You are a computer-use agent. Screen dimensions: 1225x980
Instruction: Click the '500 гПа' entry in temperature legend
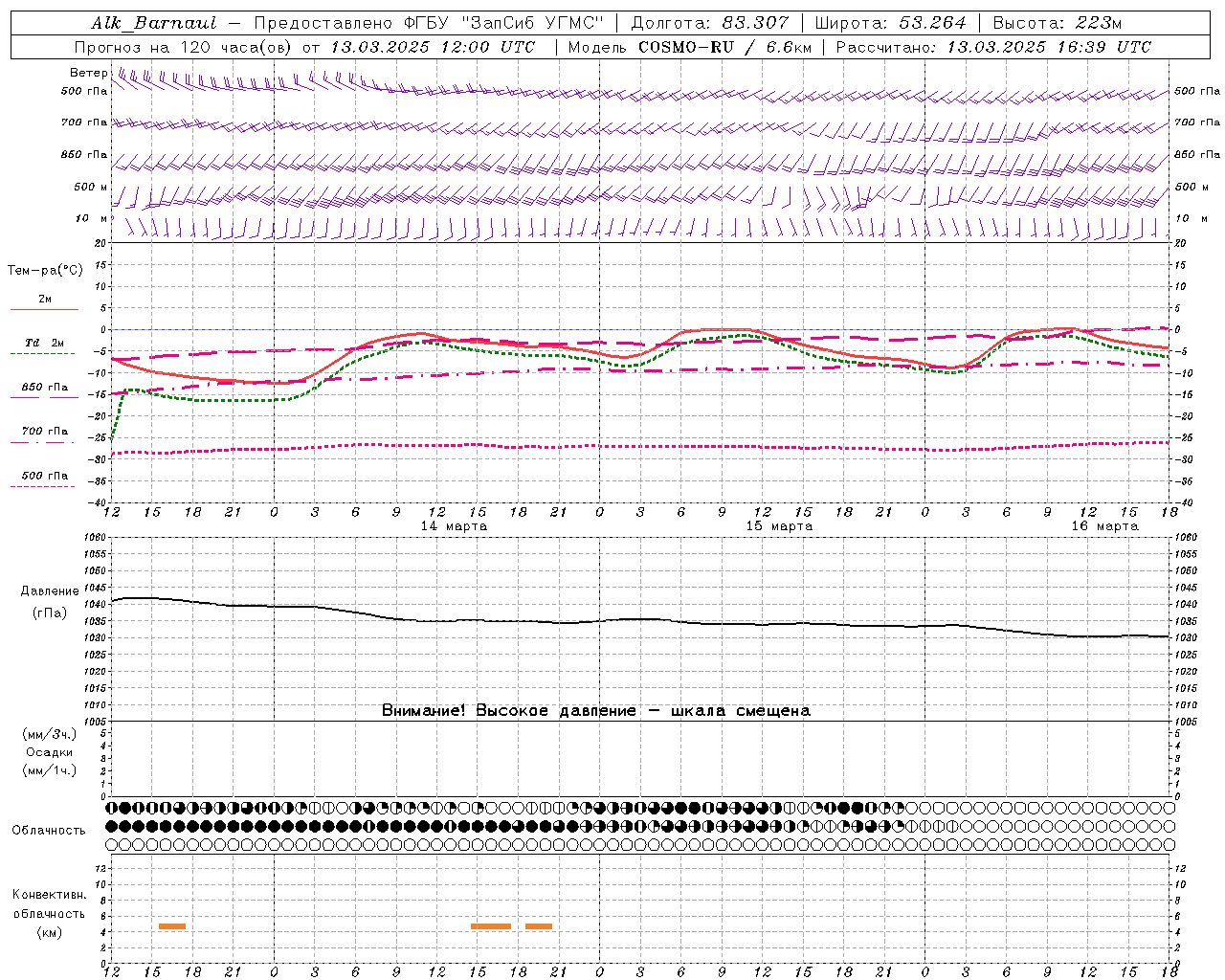point(44,476)
